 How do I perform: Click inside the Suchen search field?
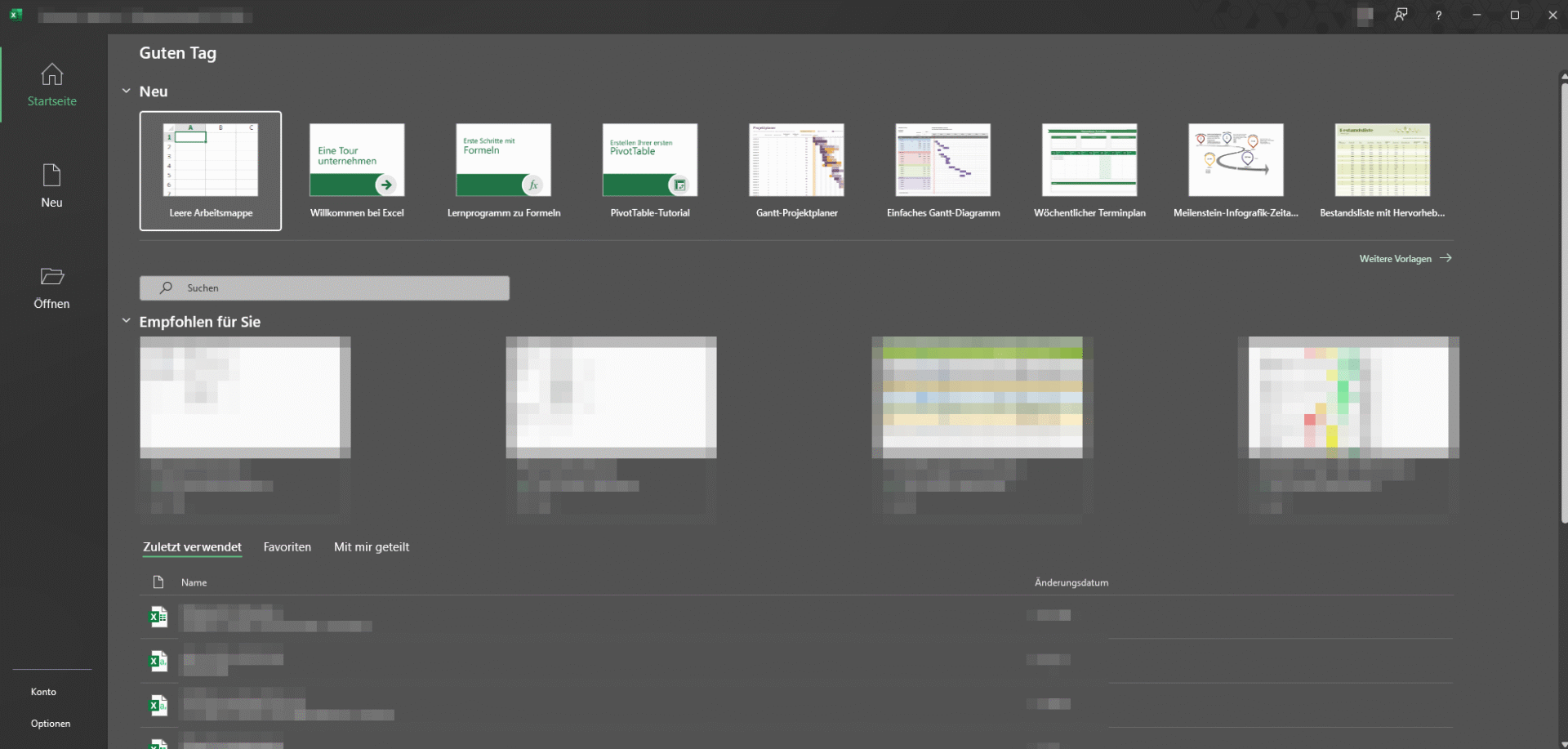[327, 288]
